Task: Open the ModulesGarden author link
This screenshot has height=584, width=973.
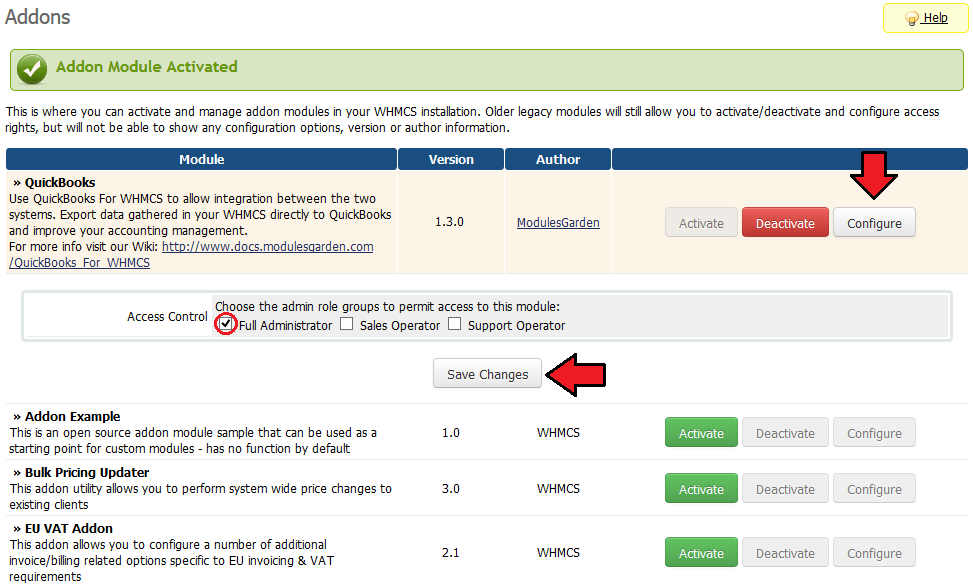Action: (x=558, y=222)
